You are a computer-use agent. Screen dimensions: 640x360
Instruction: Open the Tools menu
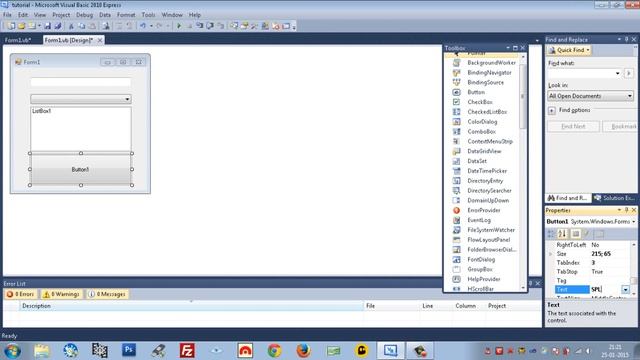pyautogui.click(x=148, y=15)
